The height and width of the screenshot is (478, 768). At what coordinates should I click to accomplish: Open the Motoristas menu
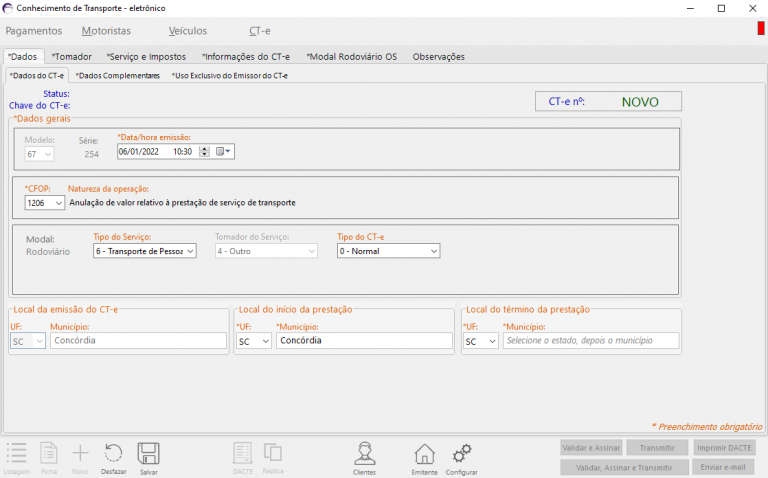click(106, 31)
